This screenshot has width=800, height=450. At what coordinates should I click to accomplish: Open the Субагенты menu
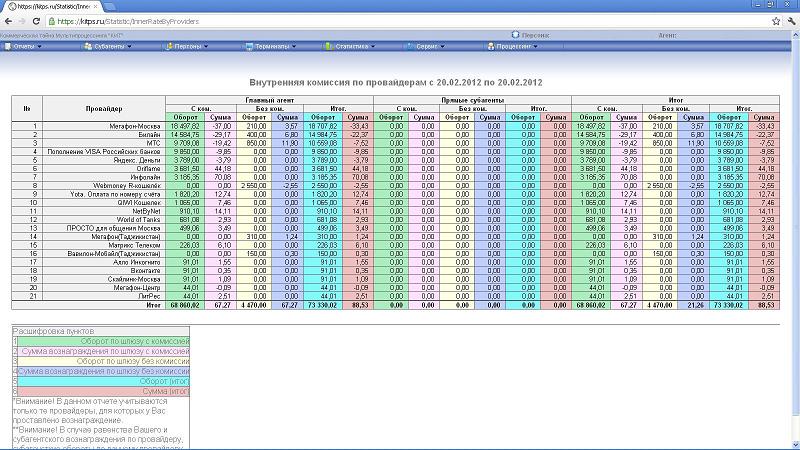pyautogui.click(x=108, y=46)
